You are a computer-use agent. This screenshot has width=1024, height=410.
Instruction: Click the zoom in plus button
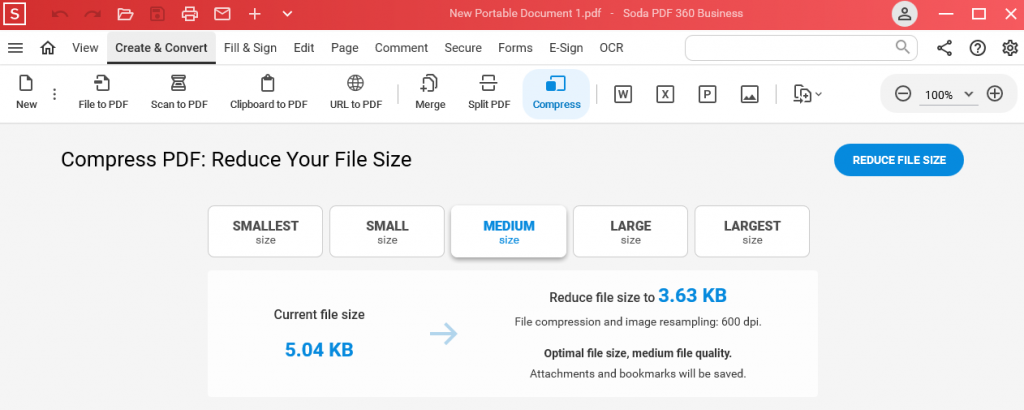click(994, 94)
